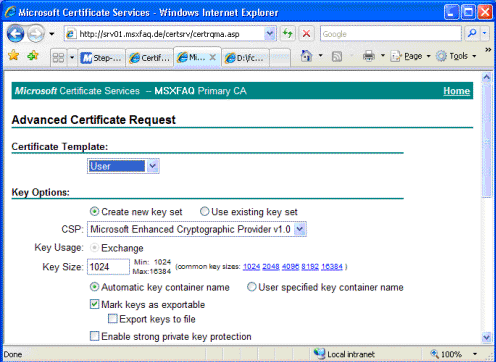Click the search magnifier icon
The width and height of the screenshot is (496, 362).
(x=472, y=34)
